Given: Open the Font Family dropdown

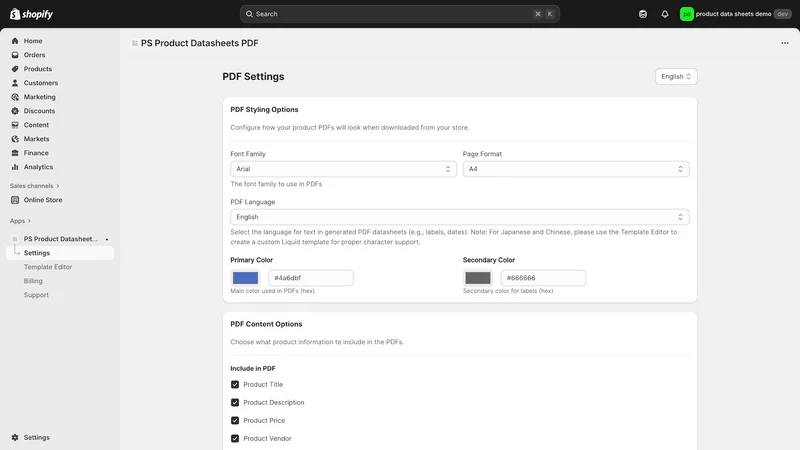Looking at the screenshot, I should point(343,169).
